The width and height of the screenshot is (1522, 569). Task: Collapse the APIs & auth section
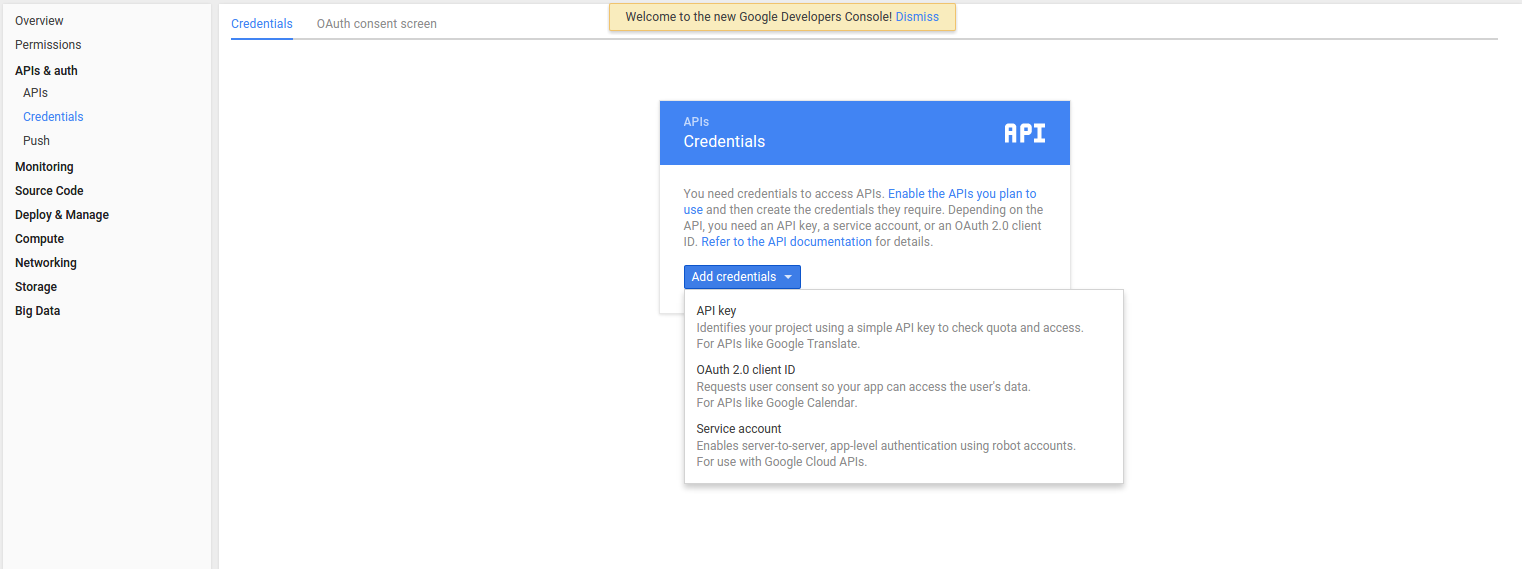[46, 71]
